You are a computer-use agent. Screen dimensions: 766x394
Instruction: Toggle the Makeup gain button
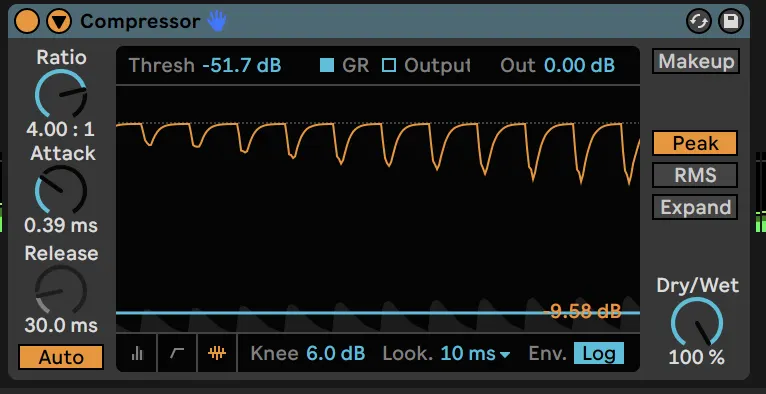[x=696, y=62]
